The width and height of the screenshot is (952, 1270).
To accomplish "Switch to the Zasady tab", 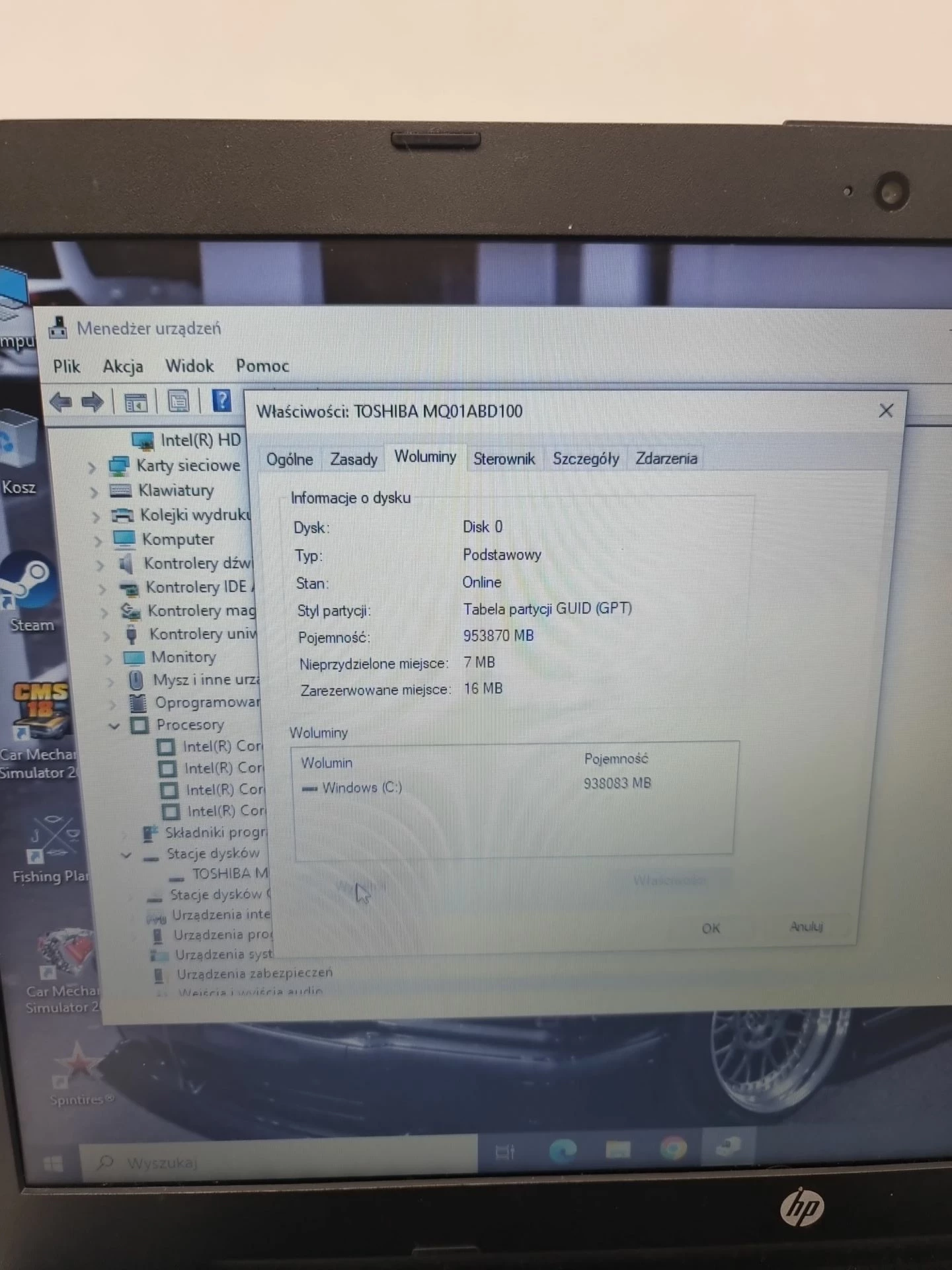I will 354,459.
